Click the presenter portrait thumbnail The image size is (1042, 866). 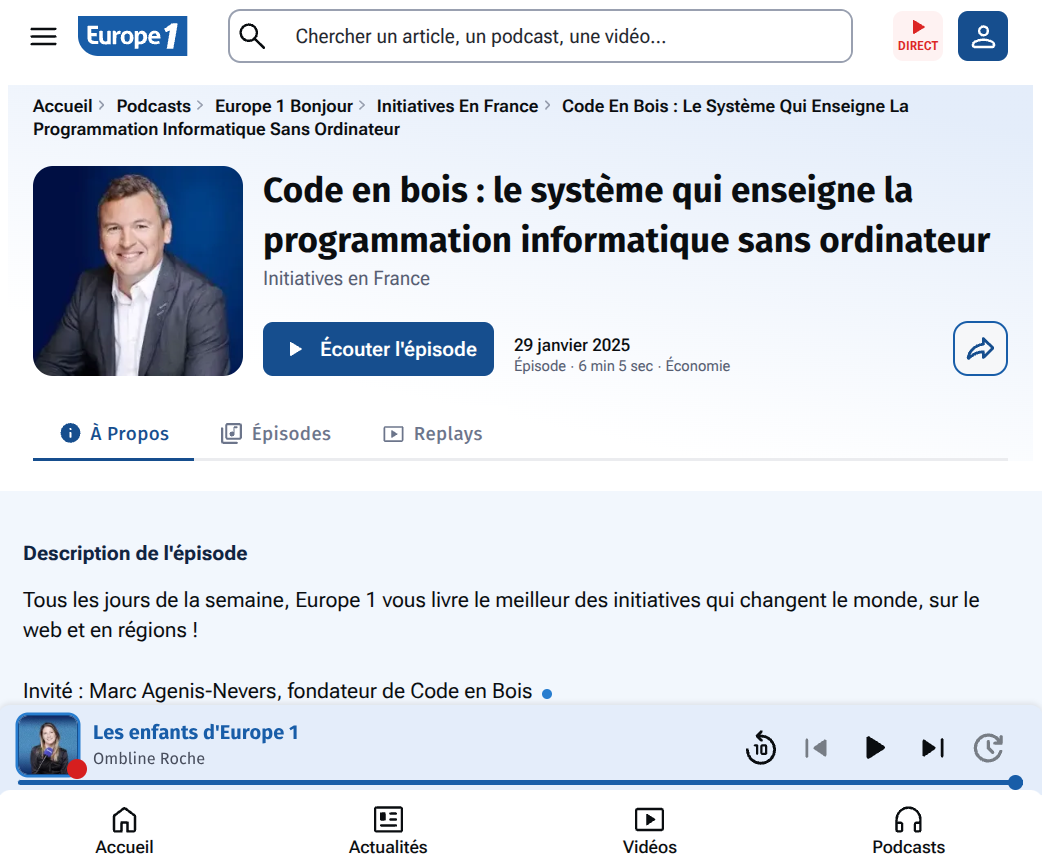pos(138,271)
